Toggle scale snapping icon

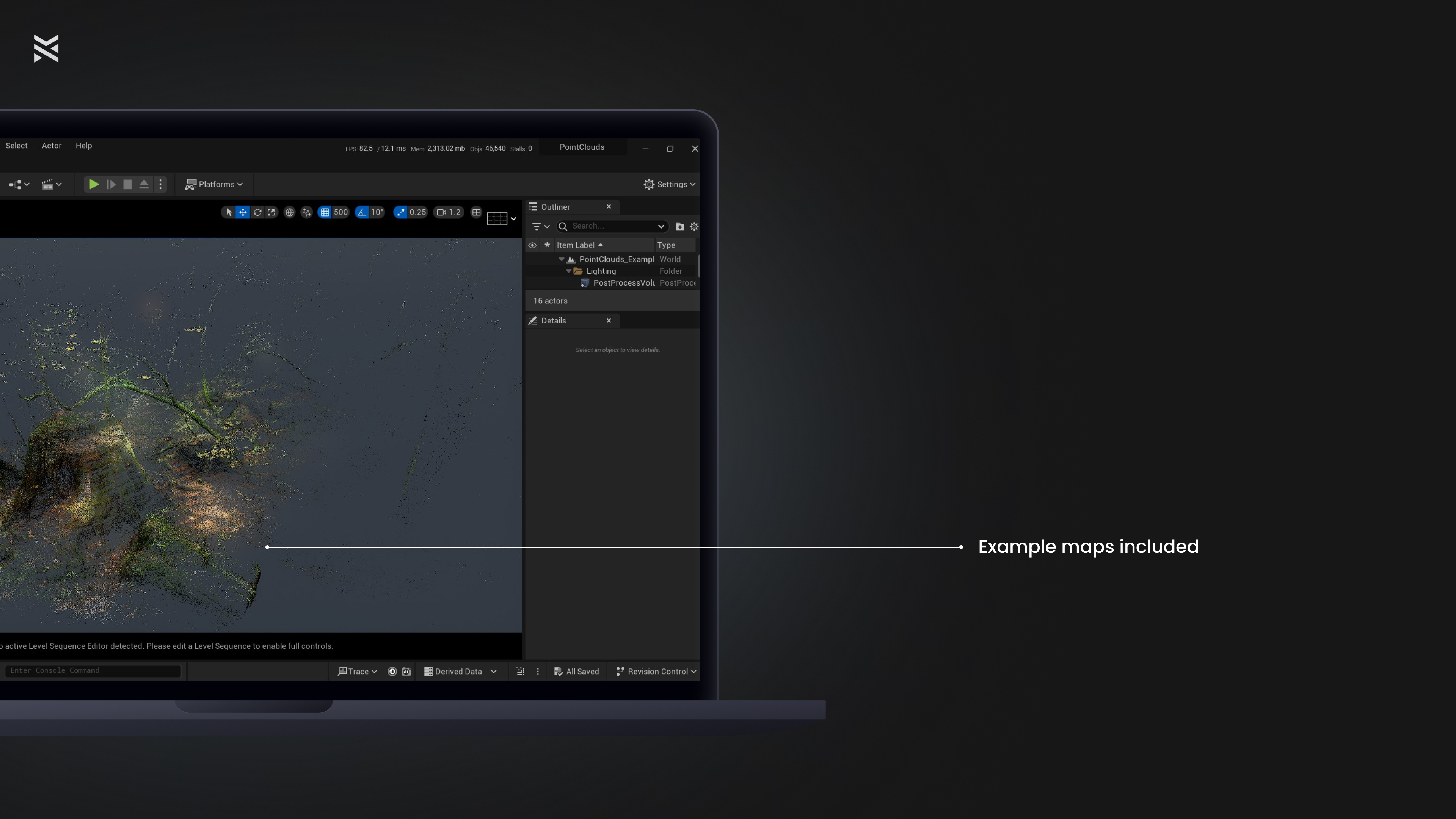(x=401, y=212)
